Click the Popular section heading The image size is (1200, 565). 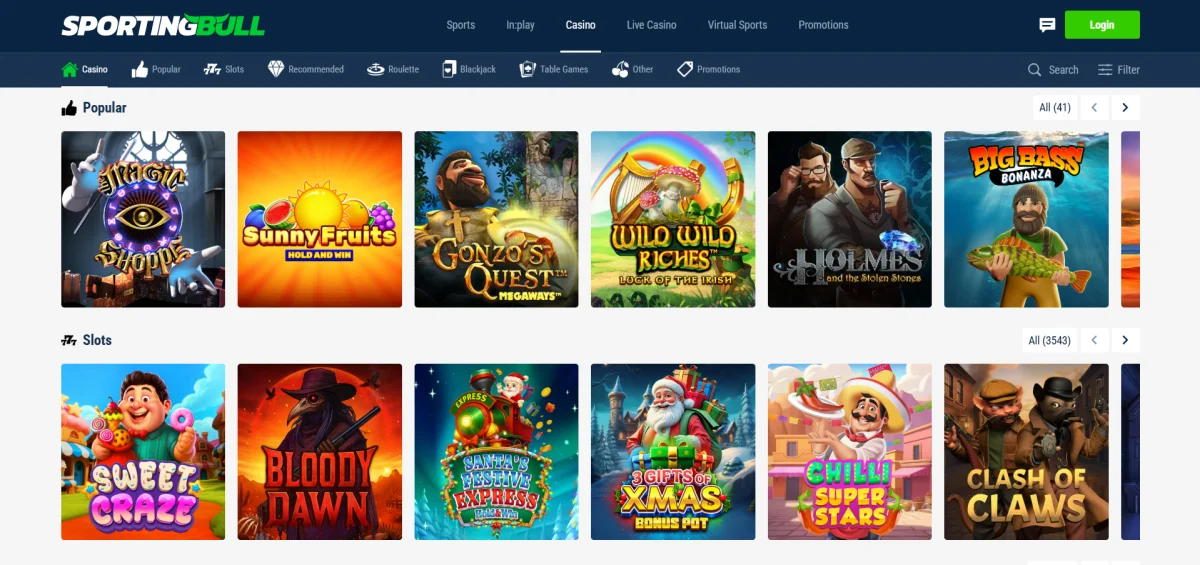(x=104, y=108)
